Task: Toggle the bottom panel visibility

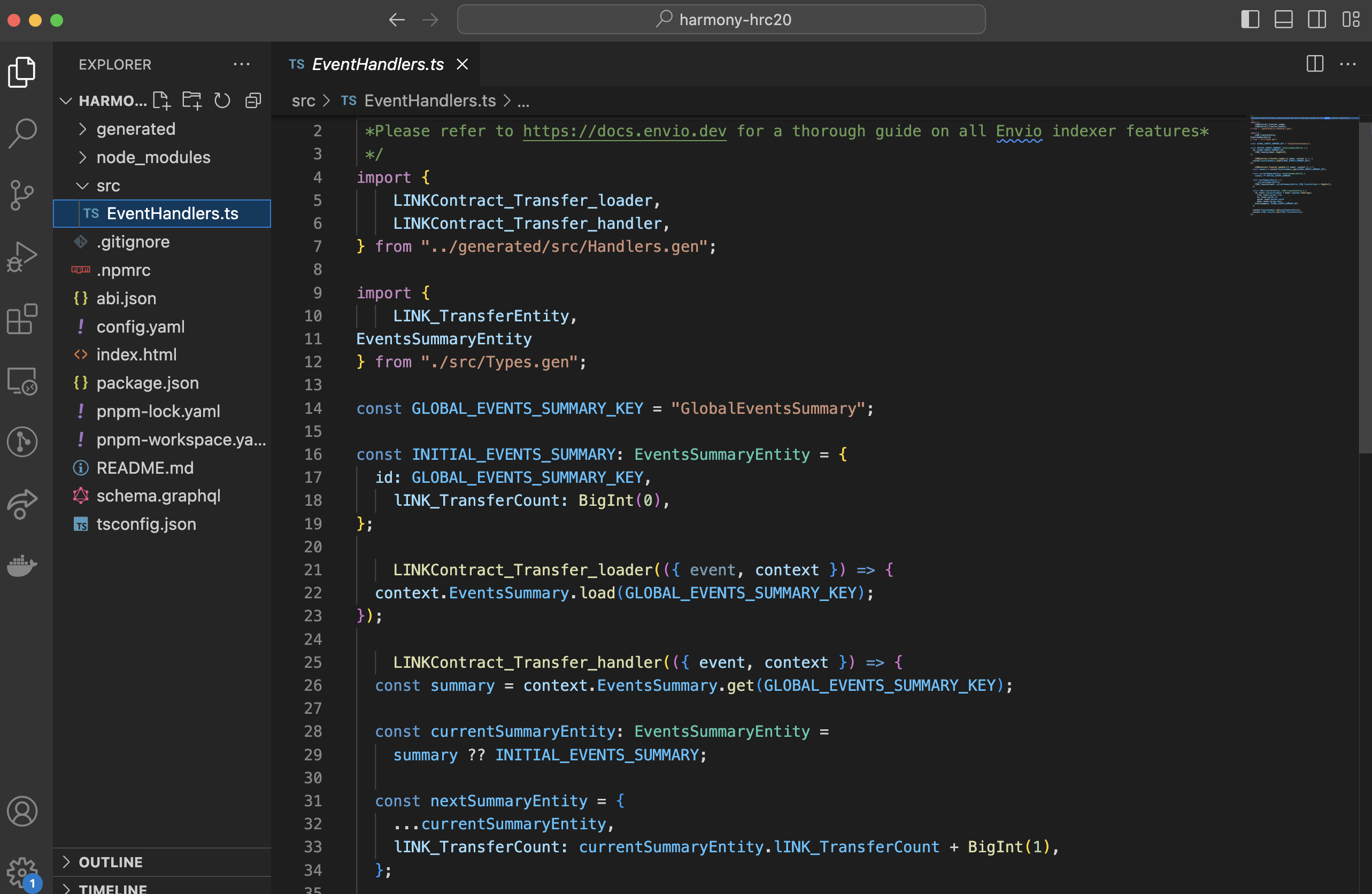Action: [1283, 20]
